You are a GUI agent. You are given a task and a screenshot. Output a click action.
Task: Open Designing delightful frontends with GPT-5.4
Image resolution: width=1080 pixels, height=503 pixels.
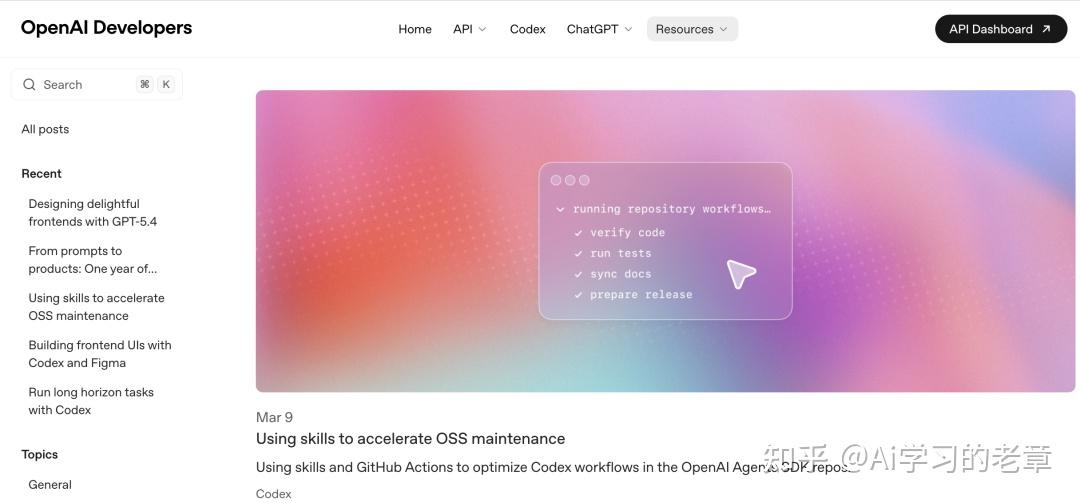point(92,213)
